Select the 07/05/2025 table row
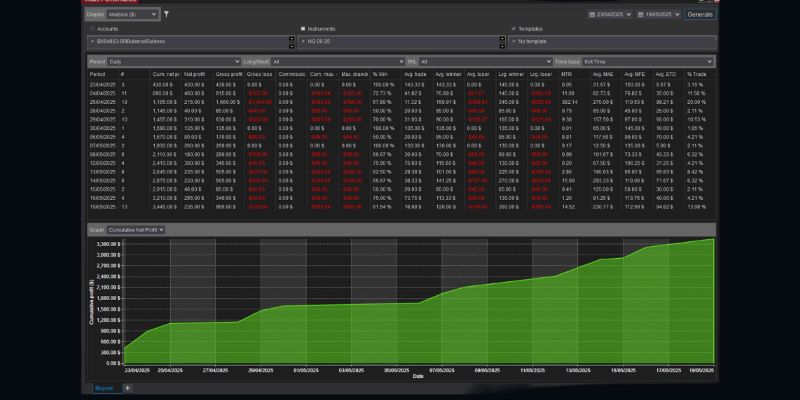Viewport: 800px width, 400px height. (x=402, y=145)
